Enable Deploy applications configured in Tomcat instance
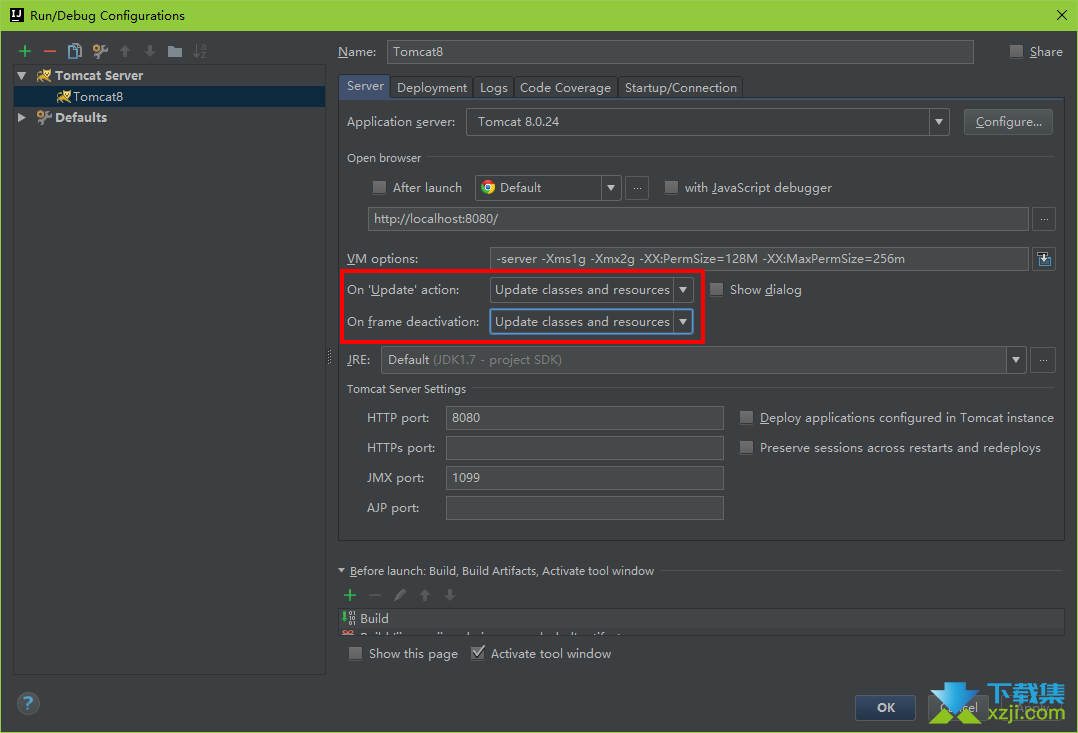The height and width of the screenshot is (733, 1078). [746, 417]
